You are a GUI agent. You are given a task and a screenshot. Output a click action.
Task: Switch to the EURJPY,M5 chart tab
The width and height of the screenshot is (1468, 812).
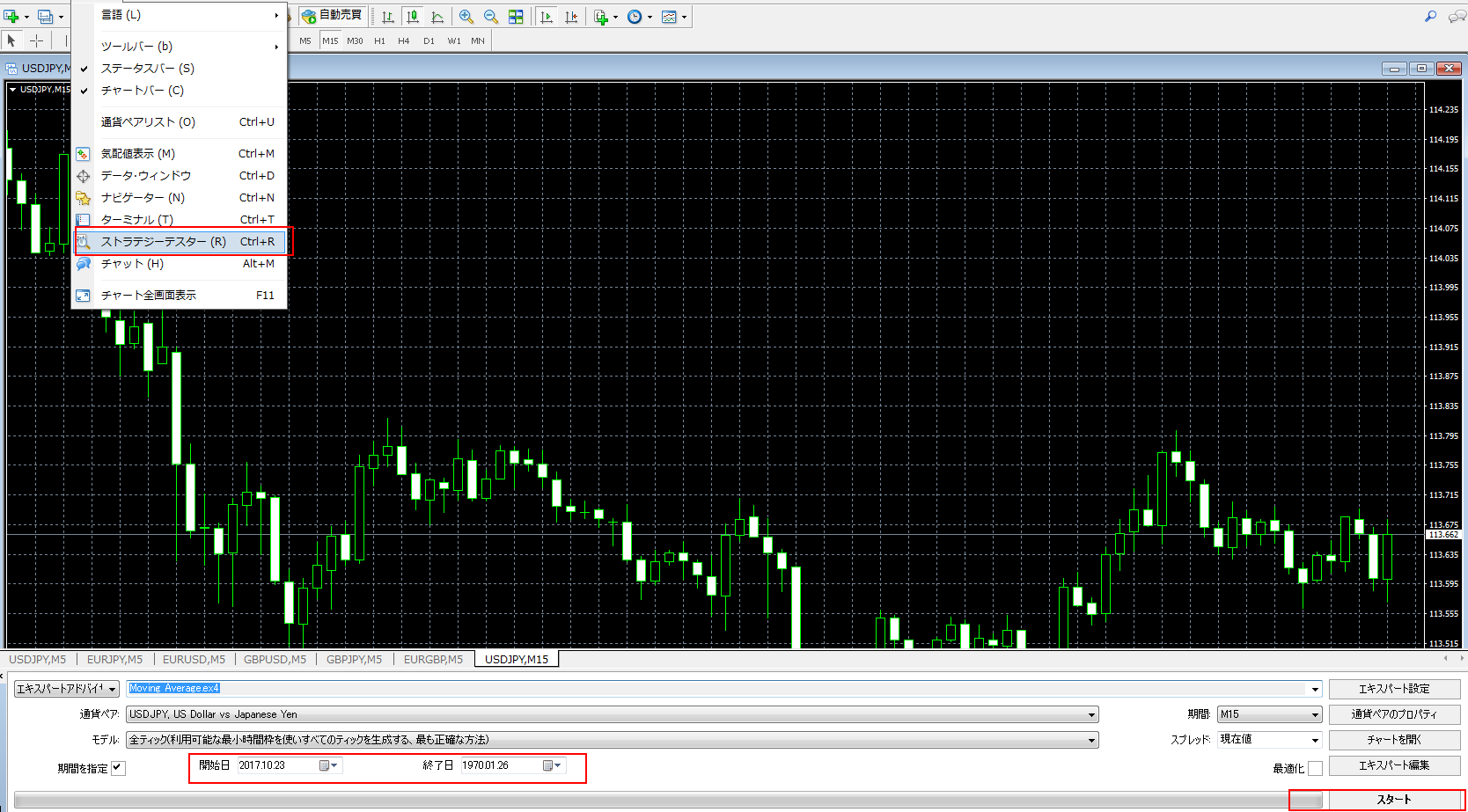coord(114,659)
